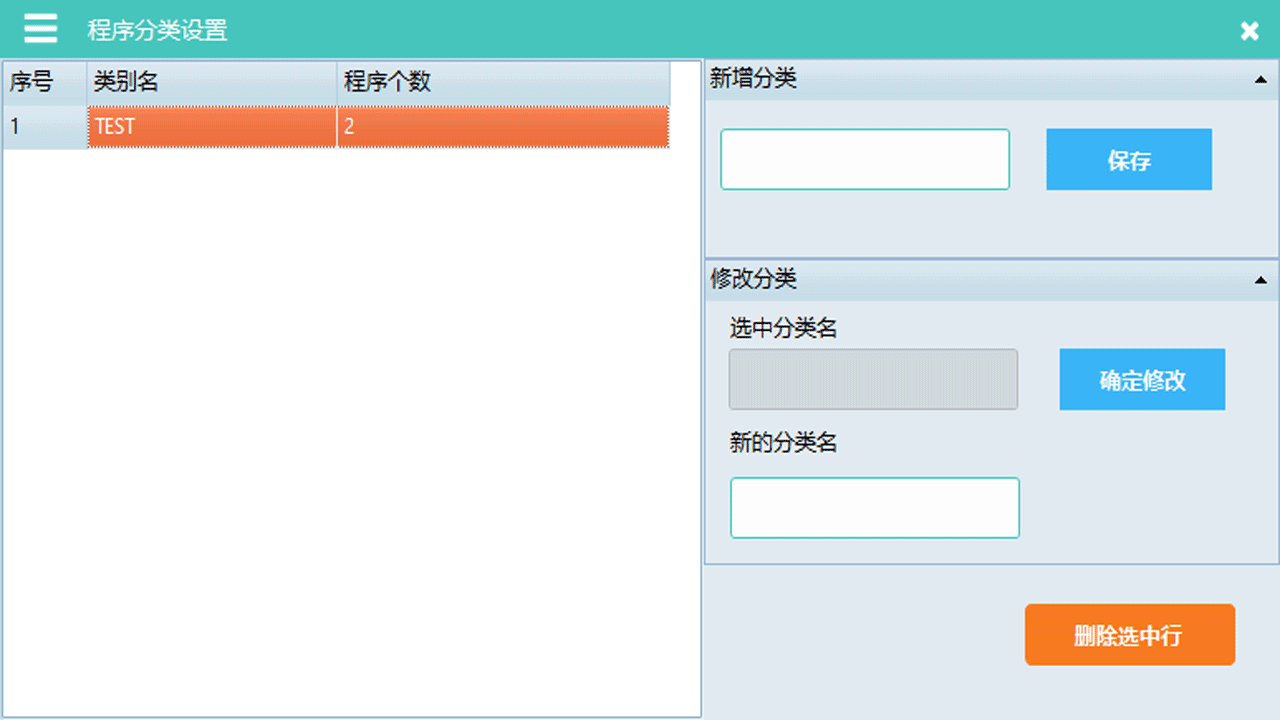The height and width of the screenshot is (720, 1280).
Task: Collapse the 新增分类 panel arrow
Action: [1262, 78]
